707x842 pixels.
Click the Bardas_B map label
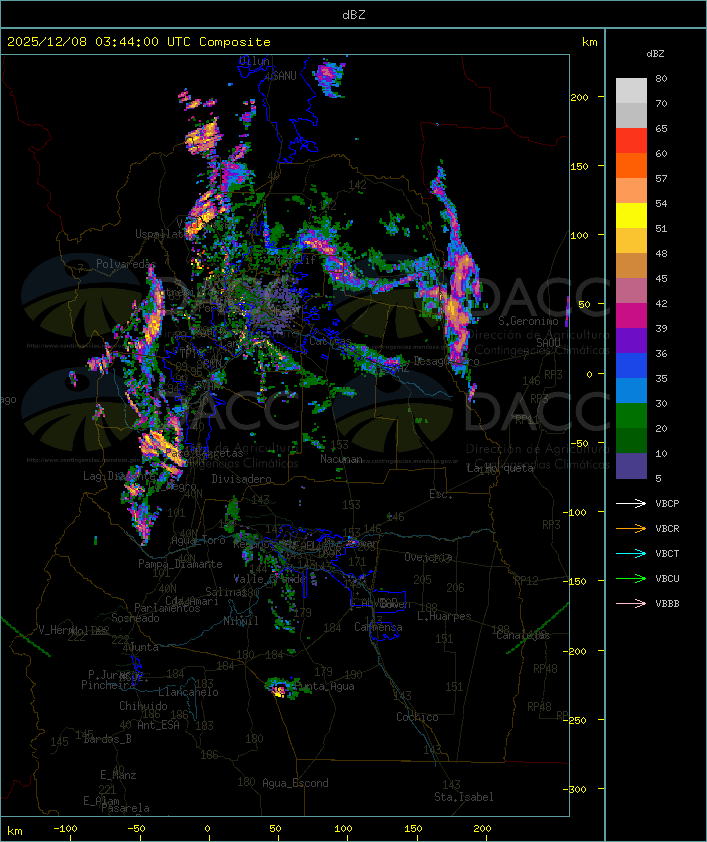[107, 739]
